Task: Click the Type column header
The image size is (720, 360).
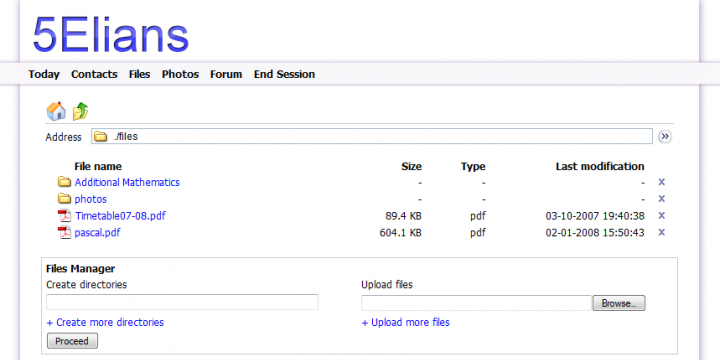Action: (473, 166)
